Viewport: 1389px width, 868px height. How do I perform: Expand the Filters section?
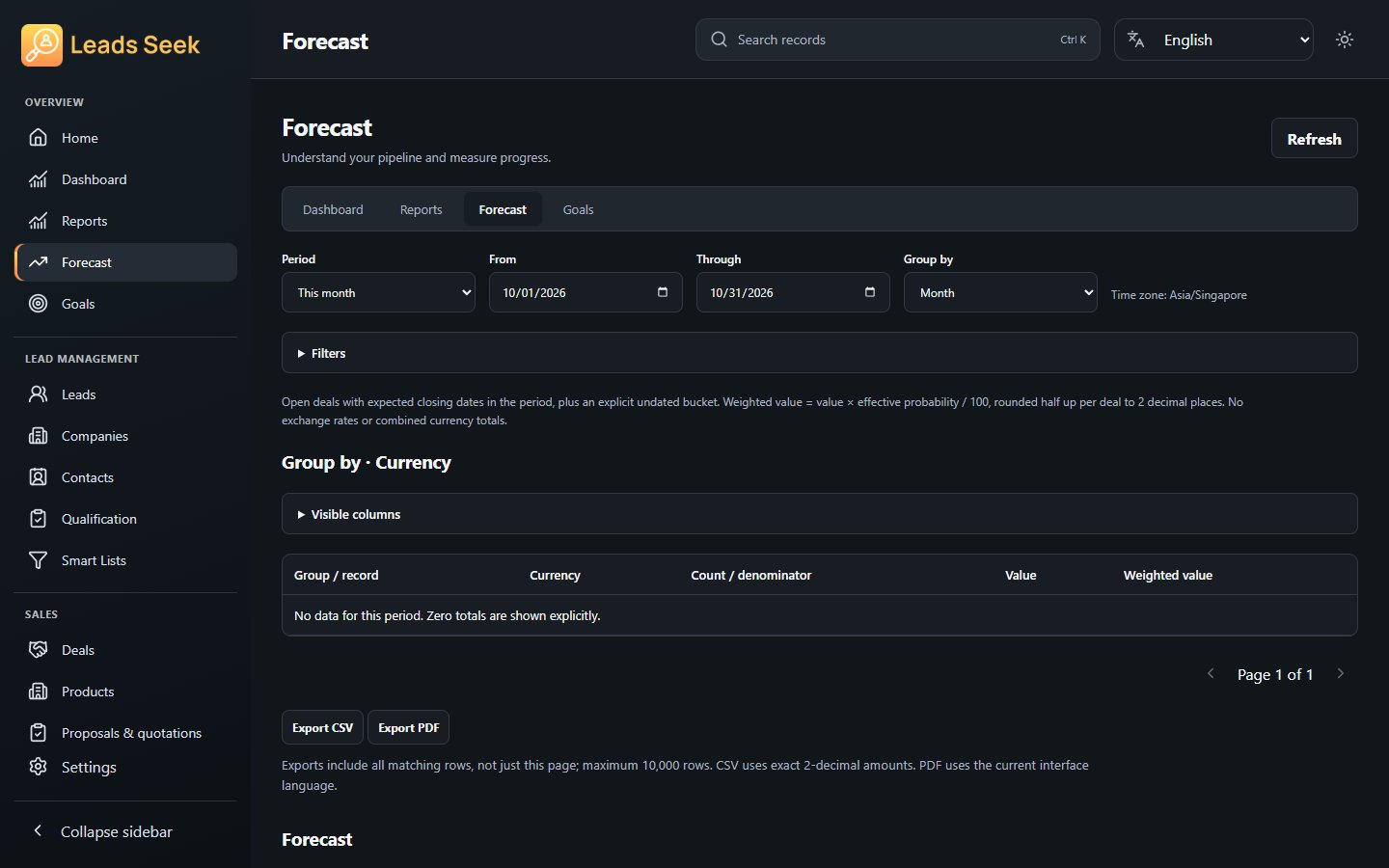(819, 353)
